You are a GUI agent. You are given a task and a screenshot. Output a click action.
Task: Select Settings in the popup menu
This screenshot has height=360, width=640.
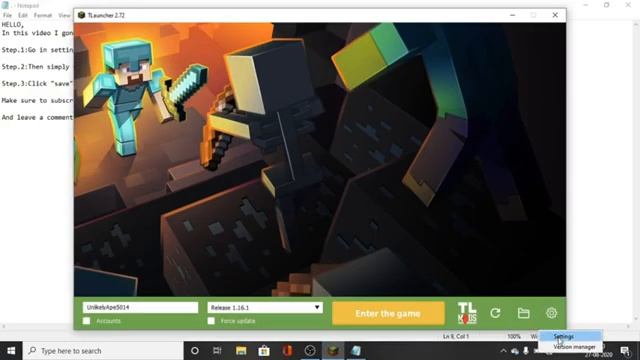[x=570, y=336]
